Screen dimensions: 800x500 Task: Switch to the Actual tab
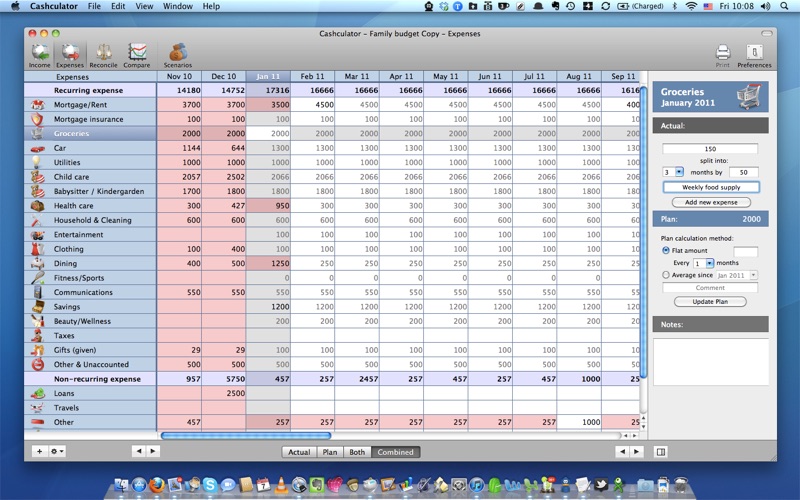tap(299, 452)
